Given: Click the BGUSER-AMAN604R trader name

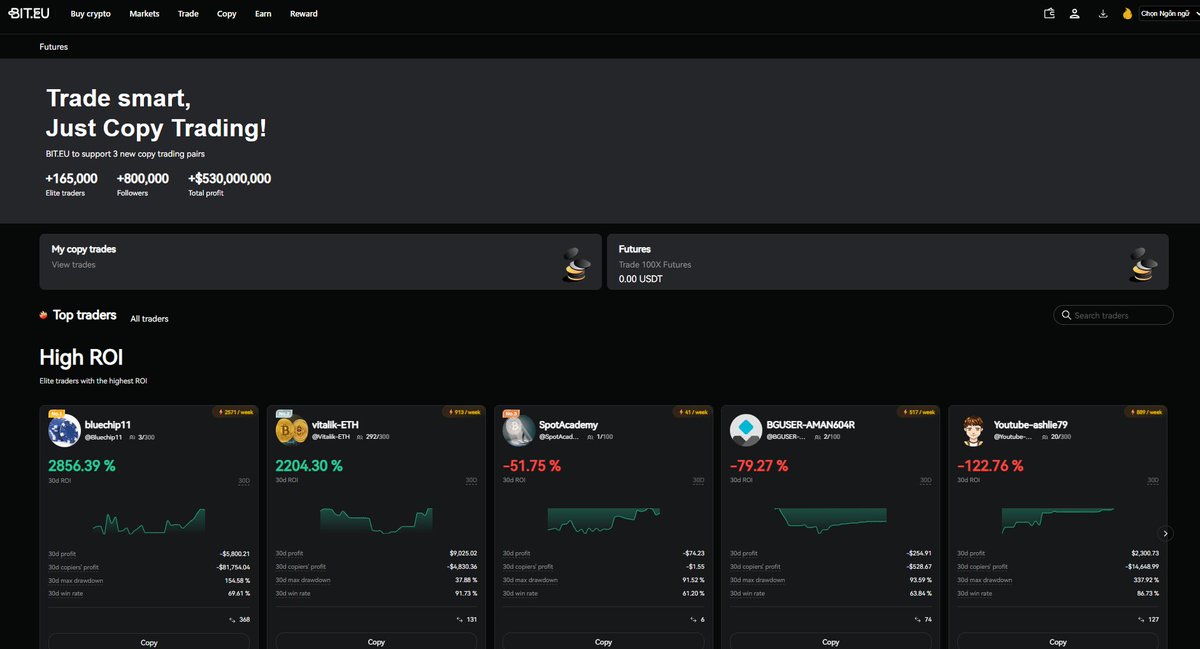Looking at the screenshot, I should (x=811, y=425).
